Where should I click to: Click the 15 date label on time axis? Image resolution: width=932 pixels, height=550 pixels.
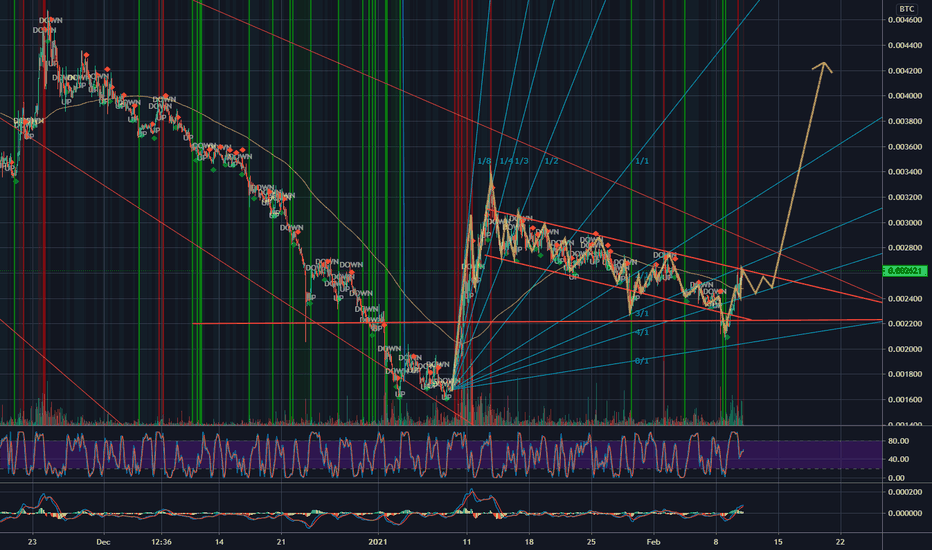778,542
